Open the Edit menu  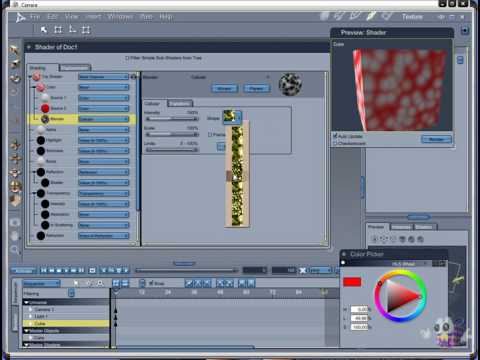52,17
